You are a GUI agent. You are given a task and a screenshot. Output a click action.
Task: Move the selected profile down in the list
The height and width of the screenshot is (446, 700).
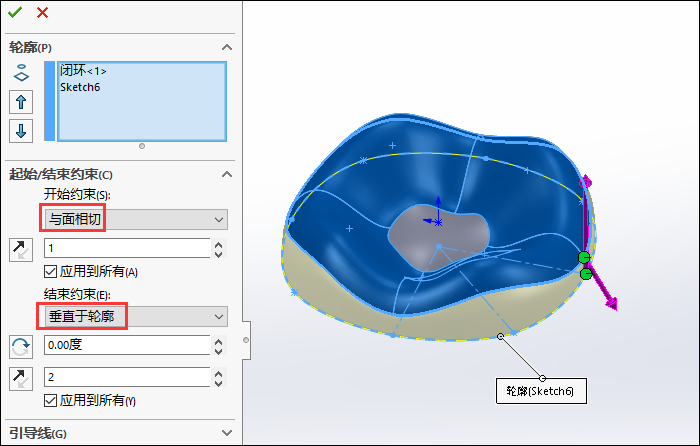tap(21, 131)
